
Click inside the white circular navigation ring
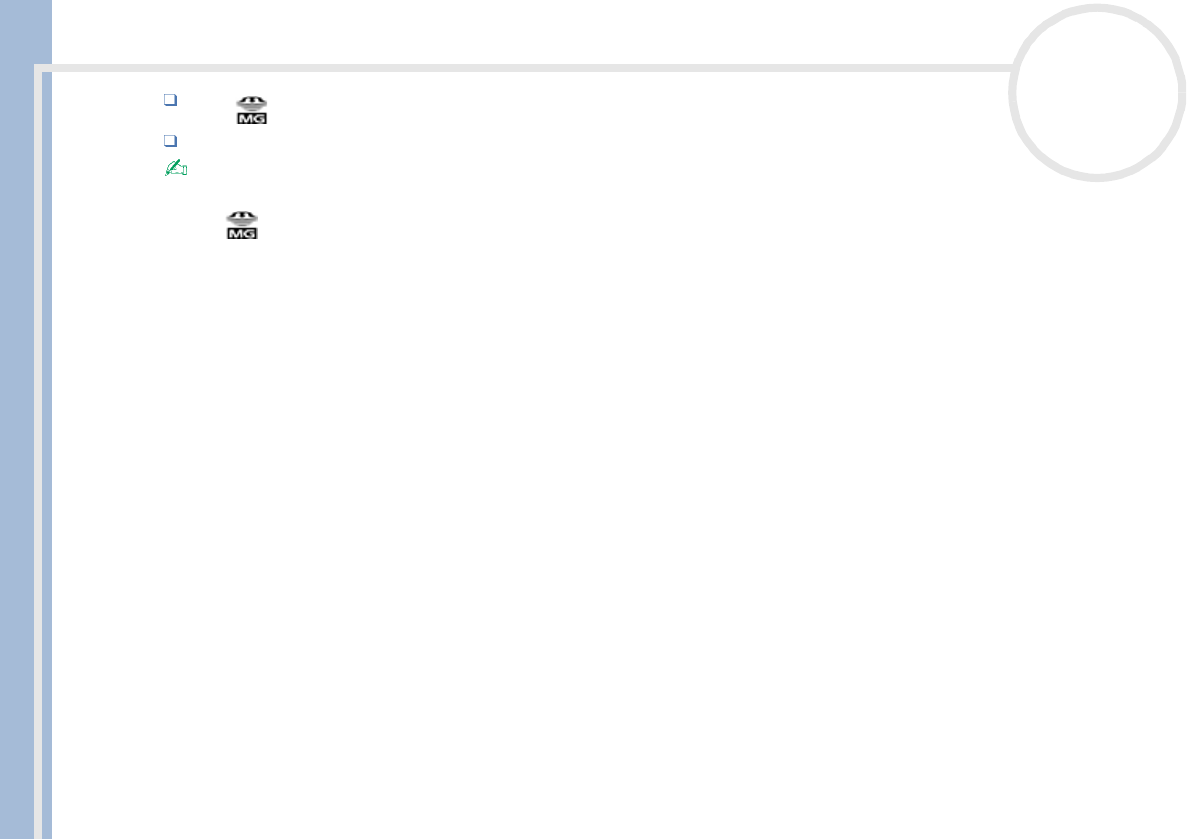tap(1097, 92)
